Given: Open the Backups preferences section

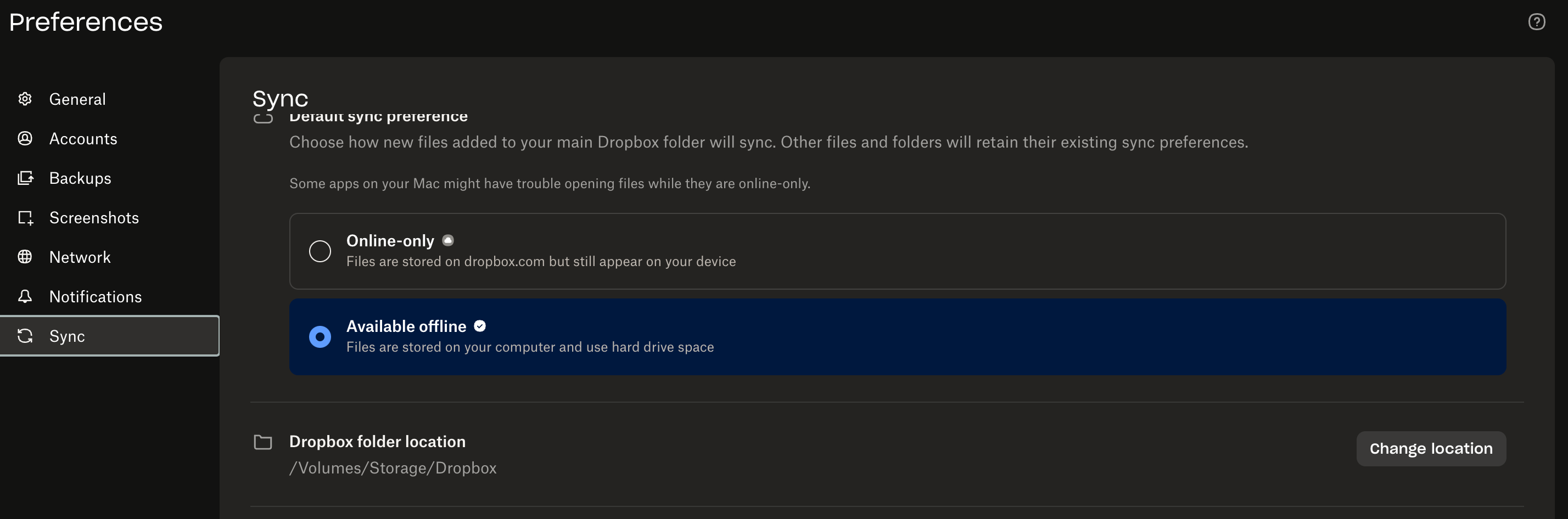Looking at the screenshot, I should coord(80,178).
